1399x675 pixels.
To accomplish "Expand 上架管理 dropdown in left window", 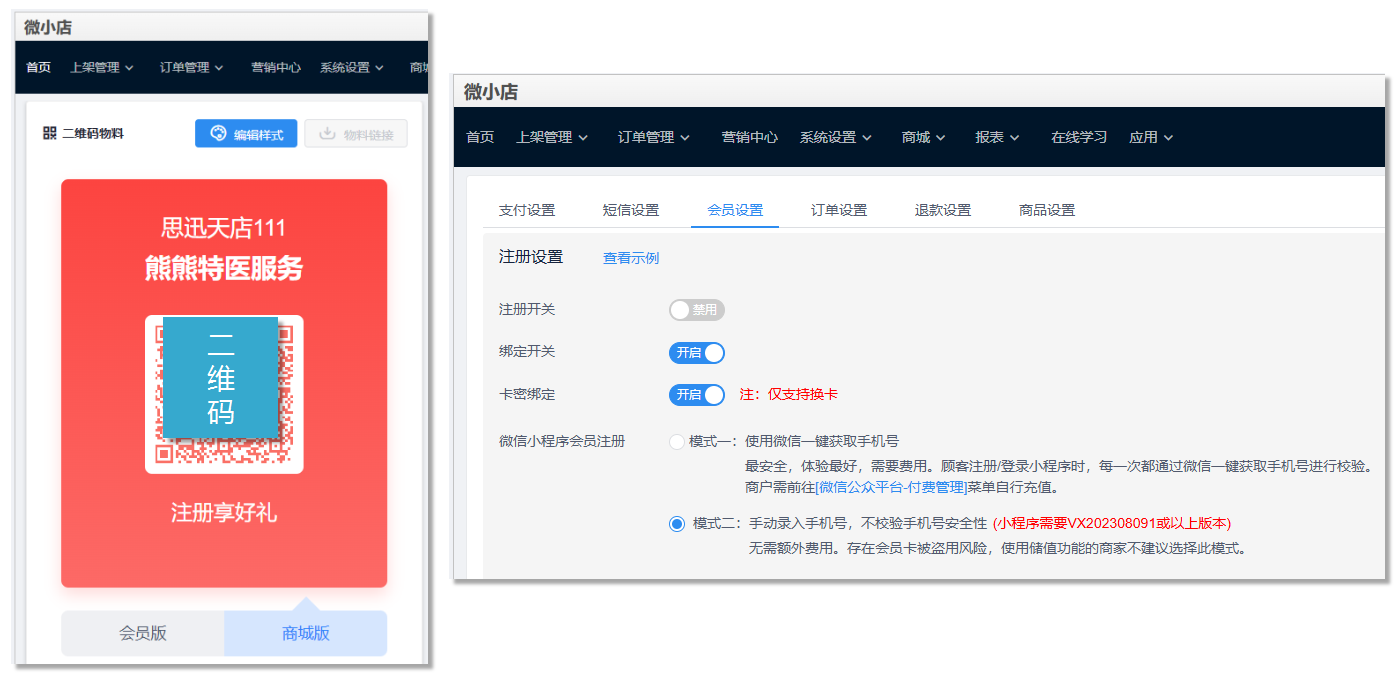I will click(x=102, y=68).
